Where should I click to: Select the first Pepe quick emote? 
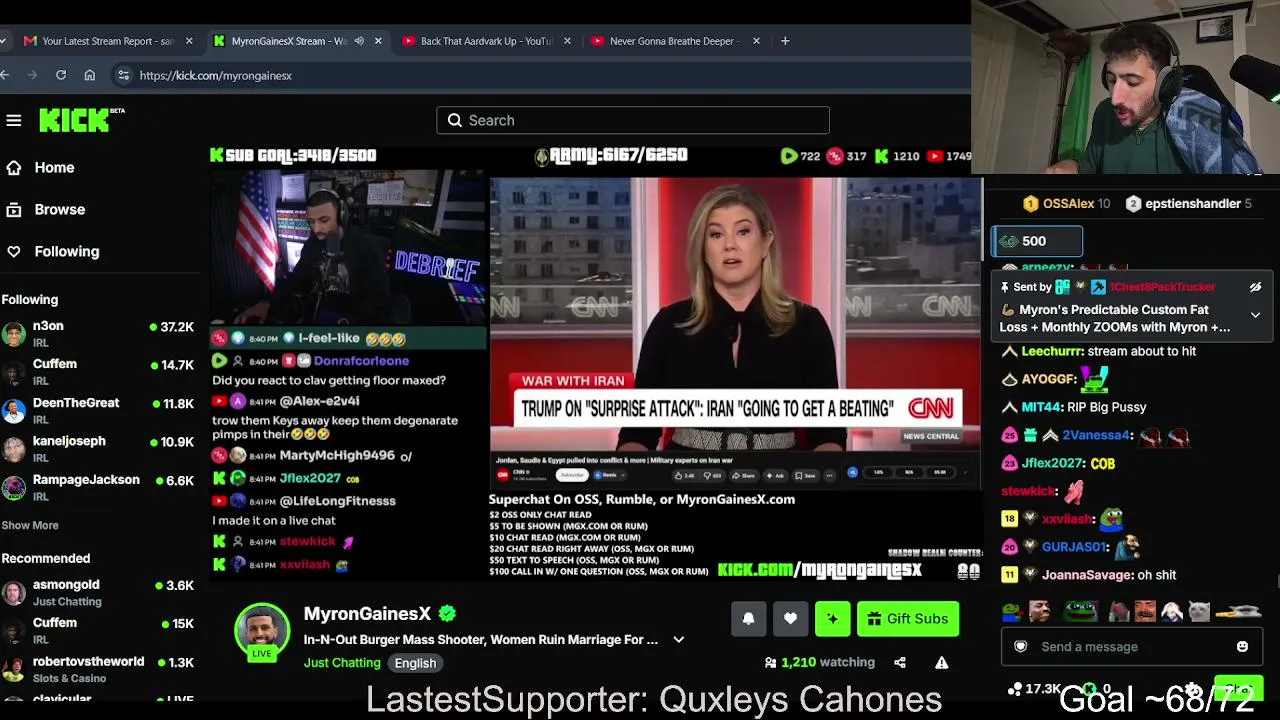(x=1013, y=611)
